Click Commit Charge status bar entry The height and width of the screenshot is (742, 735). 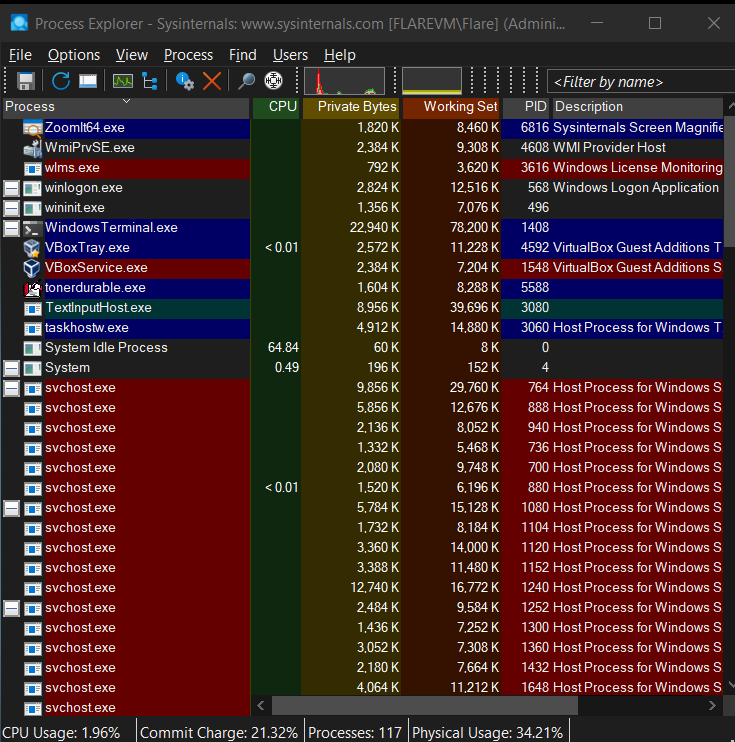tap(219, 733)
